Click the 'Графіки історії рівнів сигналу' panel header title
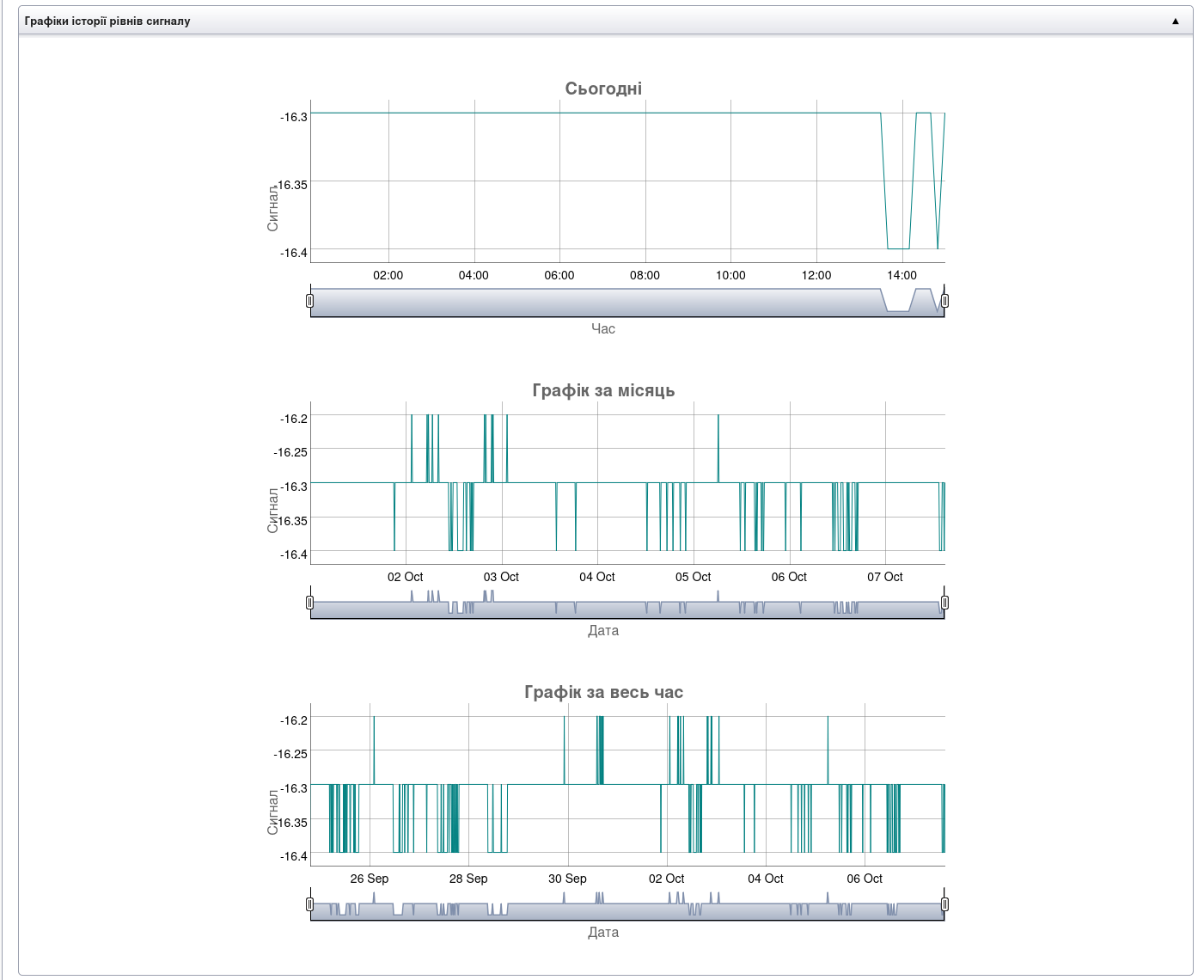The height and width of the screenshot is (980, 1204). coord(107,21)
